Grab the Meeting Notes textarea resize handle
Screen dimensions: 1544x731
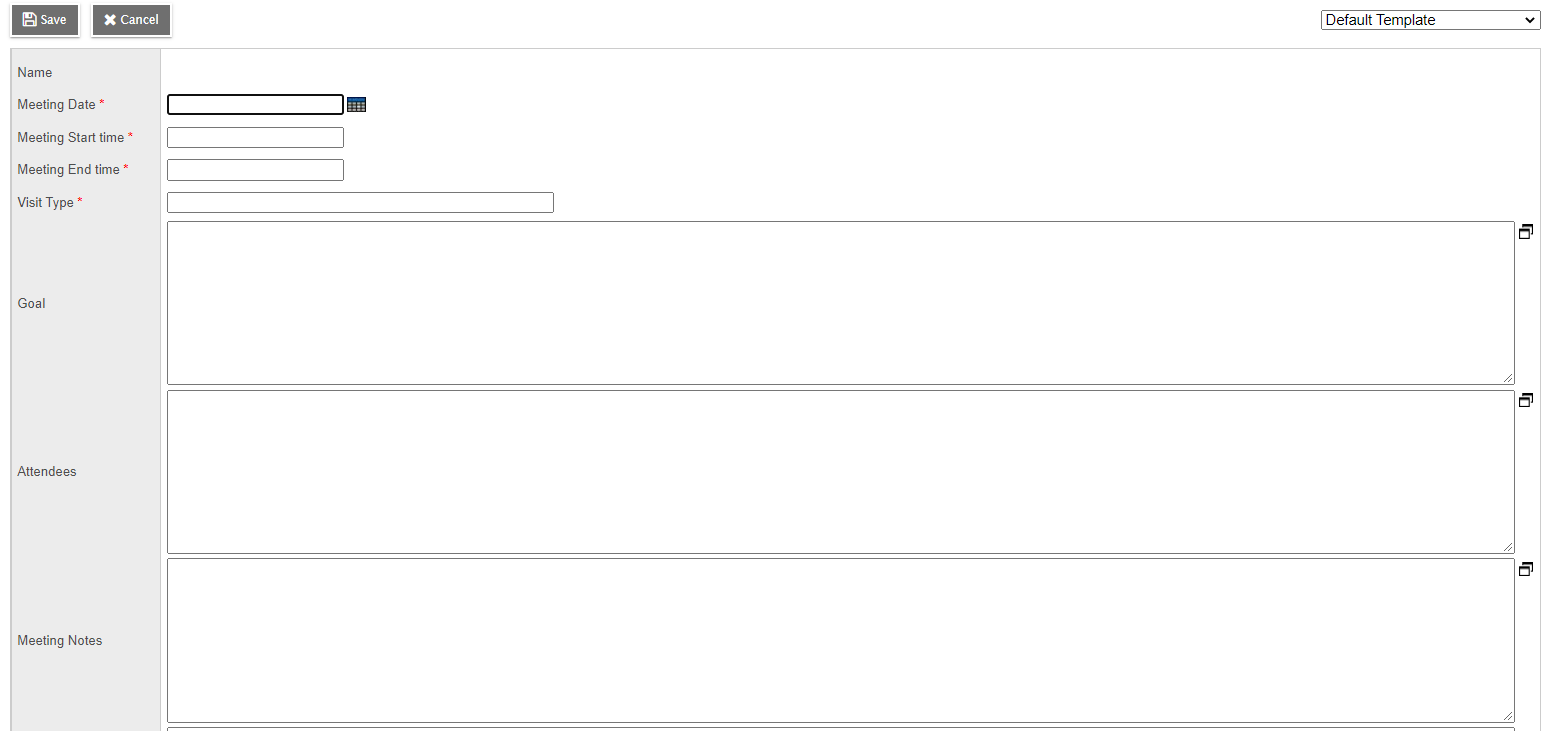pos(1508,716)
